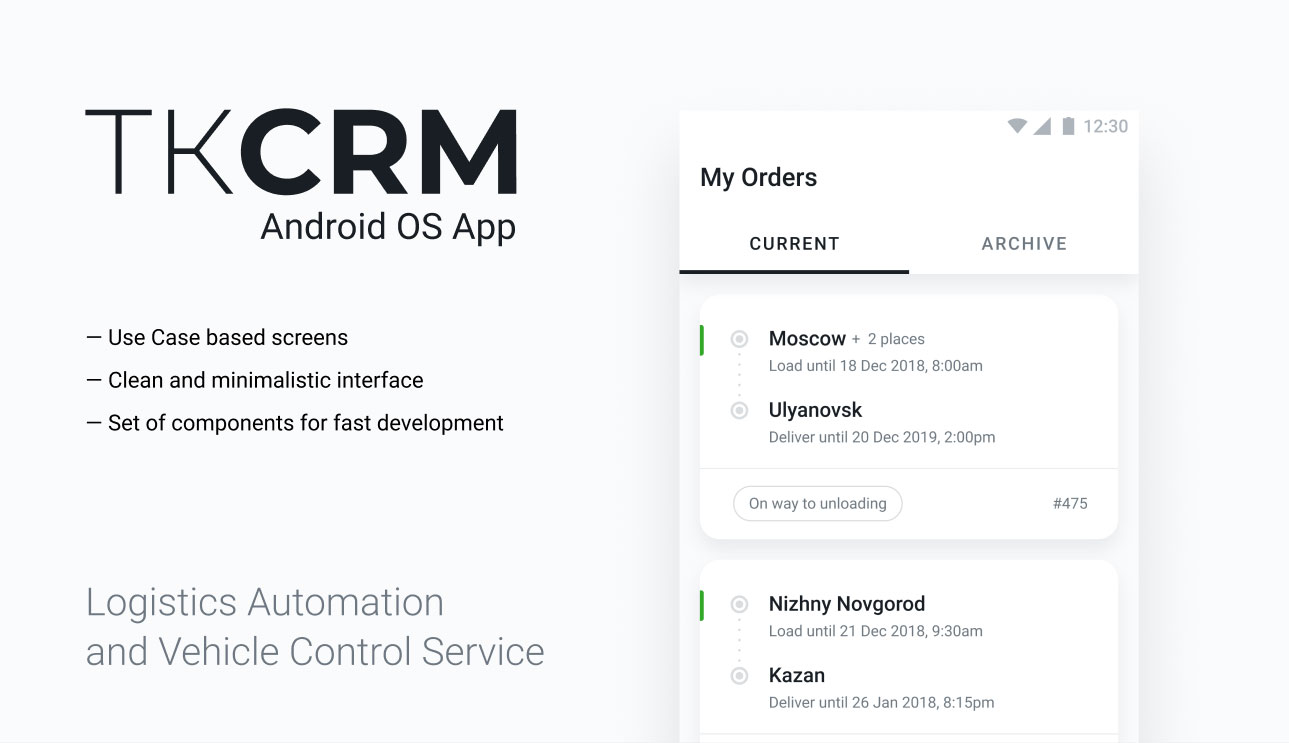Click Deliver until 26 Jan 2018, 8:15pm
The image size is (1289, 743).
(881, 702)
